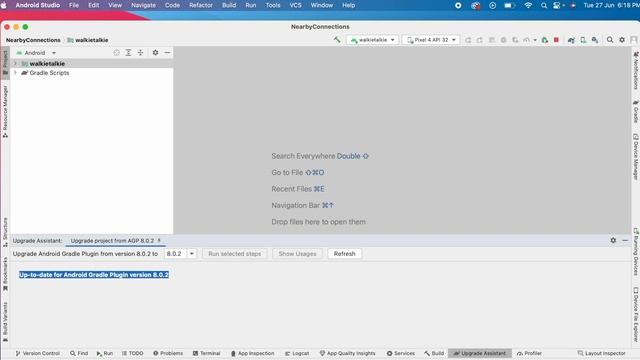Open the Structure side tab
This screenshot has width=640, height=360.
pos(5,232)
